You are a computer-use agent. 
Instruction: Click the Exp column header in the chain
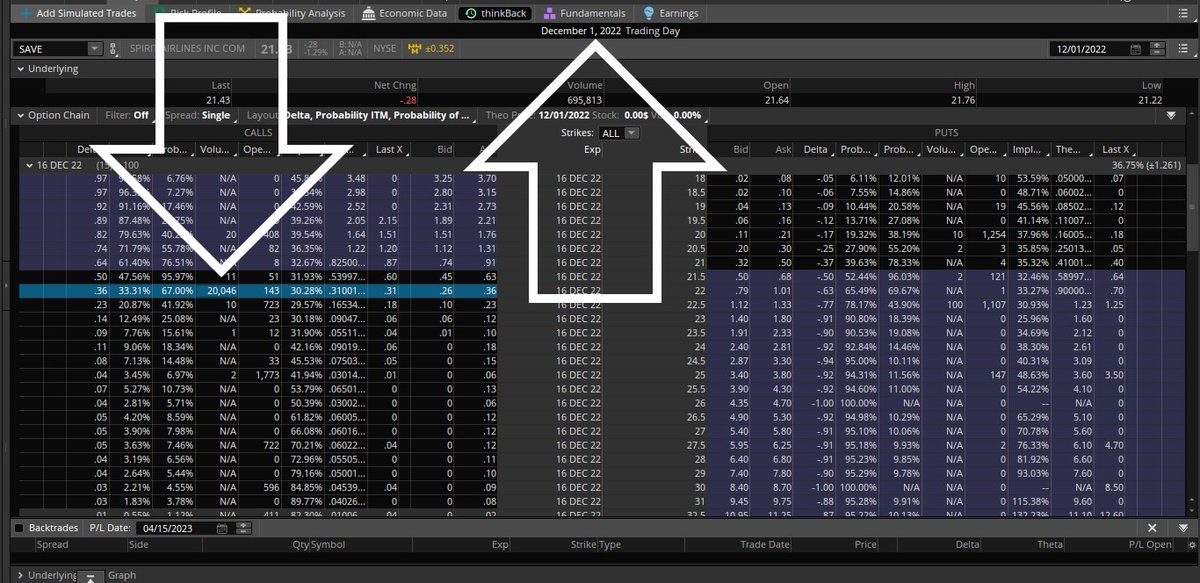point(592,149)
